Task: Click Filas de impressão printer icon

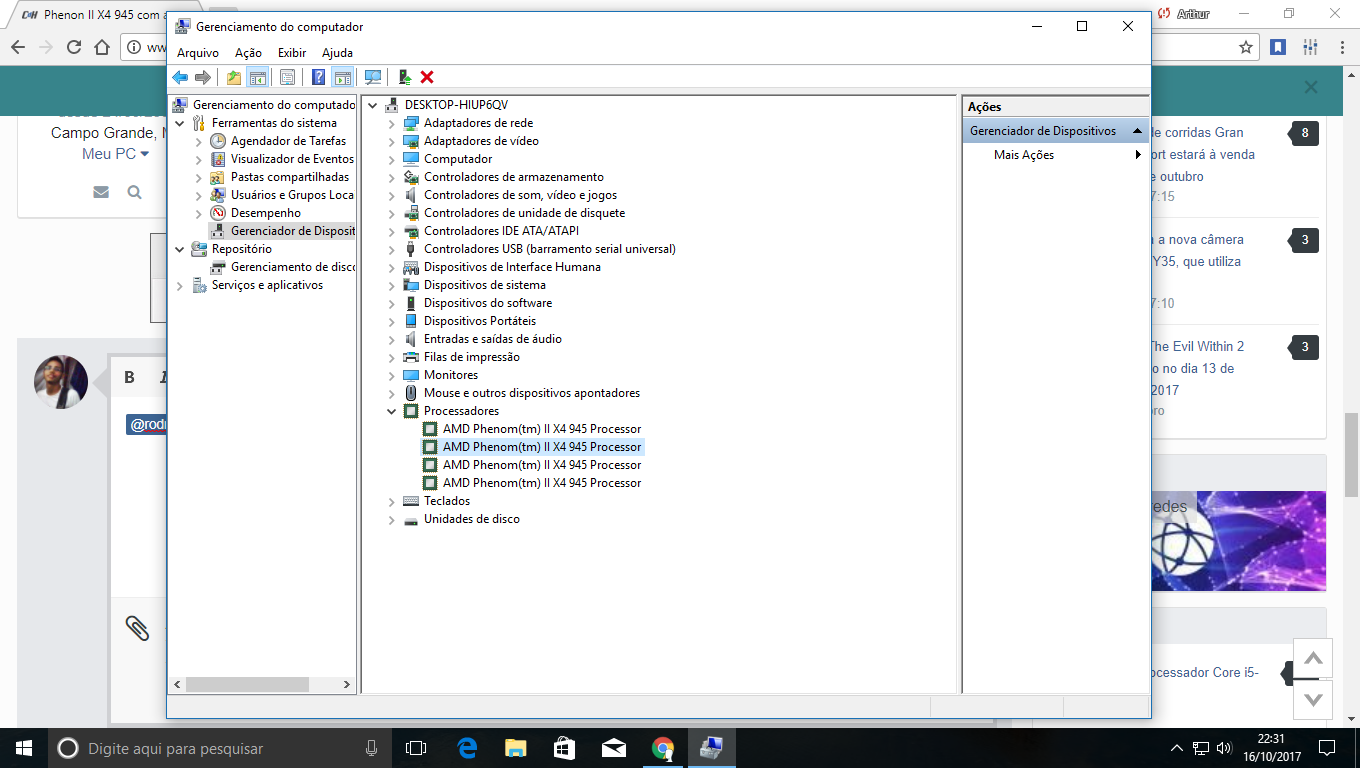Action: click(x=411, y=357)
